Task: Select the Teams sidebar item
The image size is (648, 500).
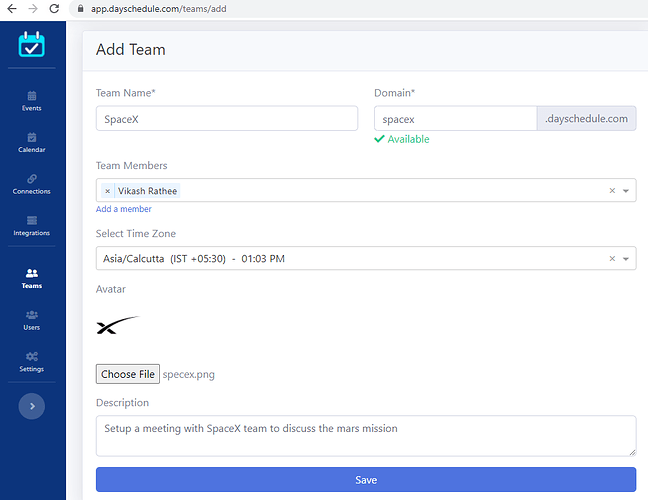Action: pyautogui.click(x=32, y=279)
